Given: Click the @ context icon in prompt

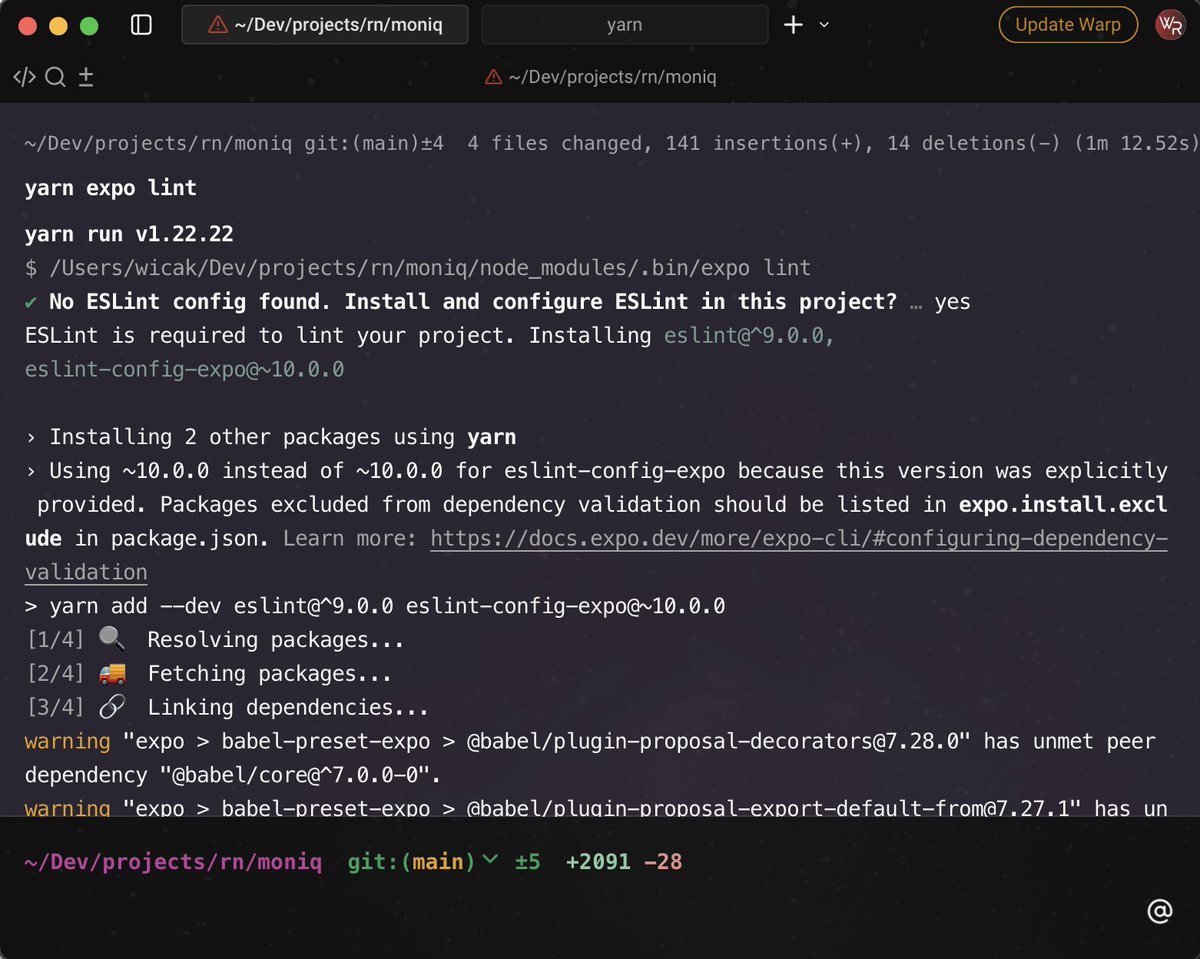Looking at the screenshot, I should [x=1159, y=911].
